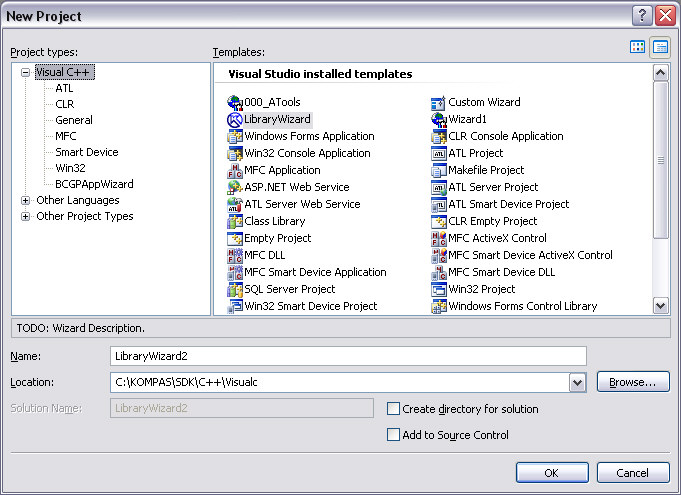Select the Custom Wizard template icon
This screenshot has height=495, width=681.
(x=438, y=102)
